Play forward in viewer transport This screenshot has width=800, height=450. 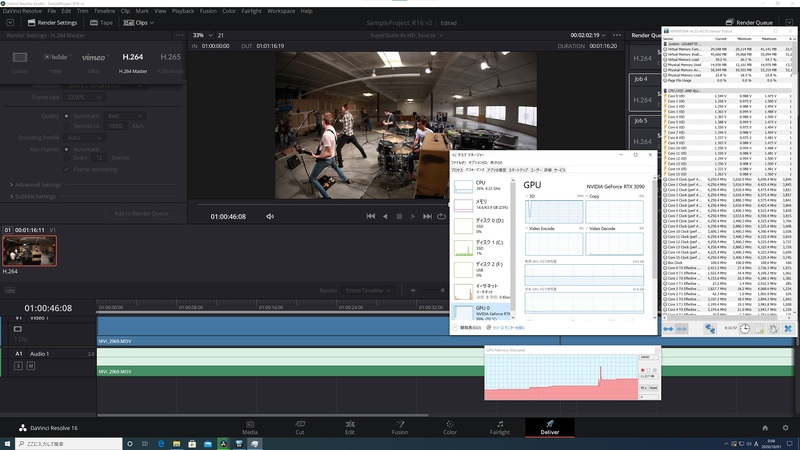[x=413, y=216]
